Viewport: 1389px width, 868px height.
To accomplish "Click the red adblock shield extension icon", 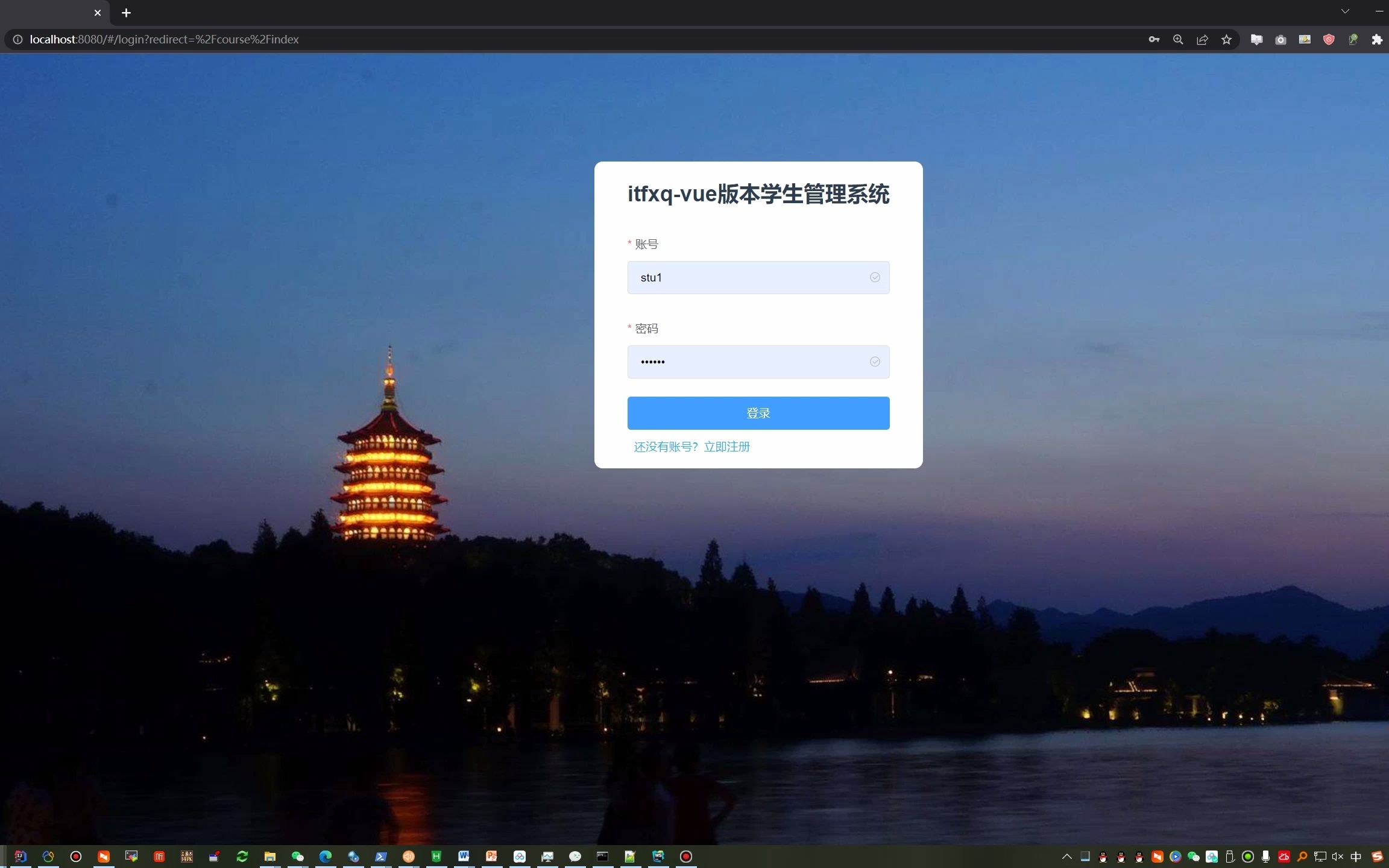I will click(1329, 39).
